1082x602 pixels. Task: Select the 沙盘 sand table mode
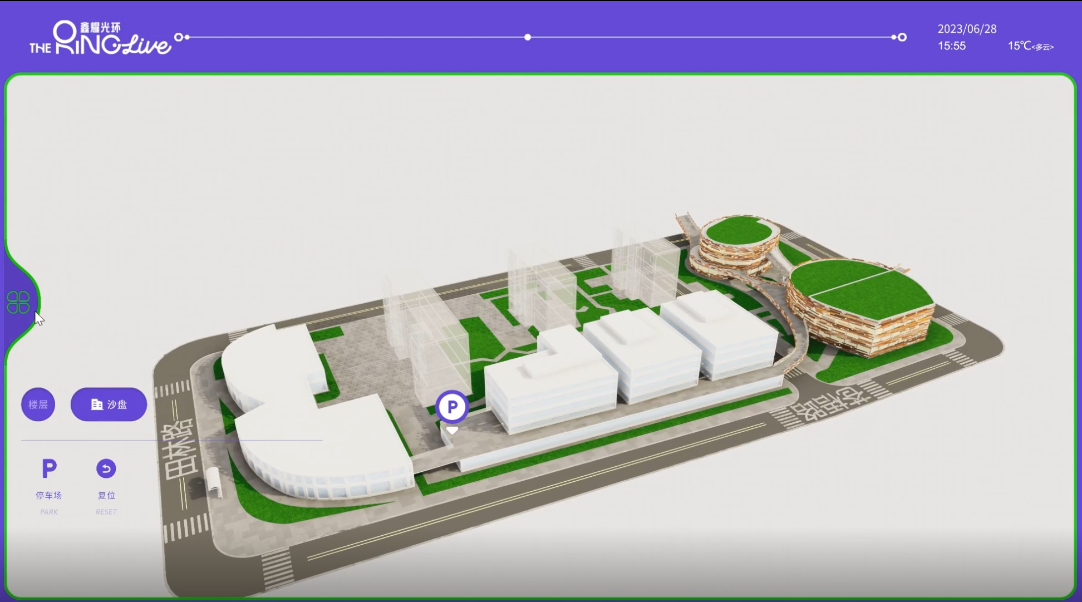point(109,405)
